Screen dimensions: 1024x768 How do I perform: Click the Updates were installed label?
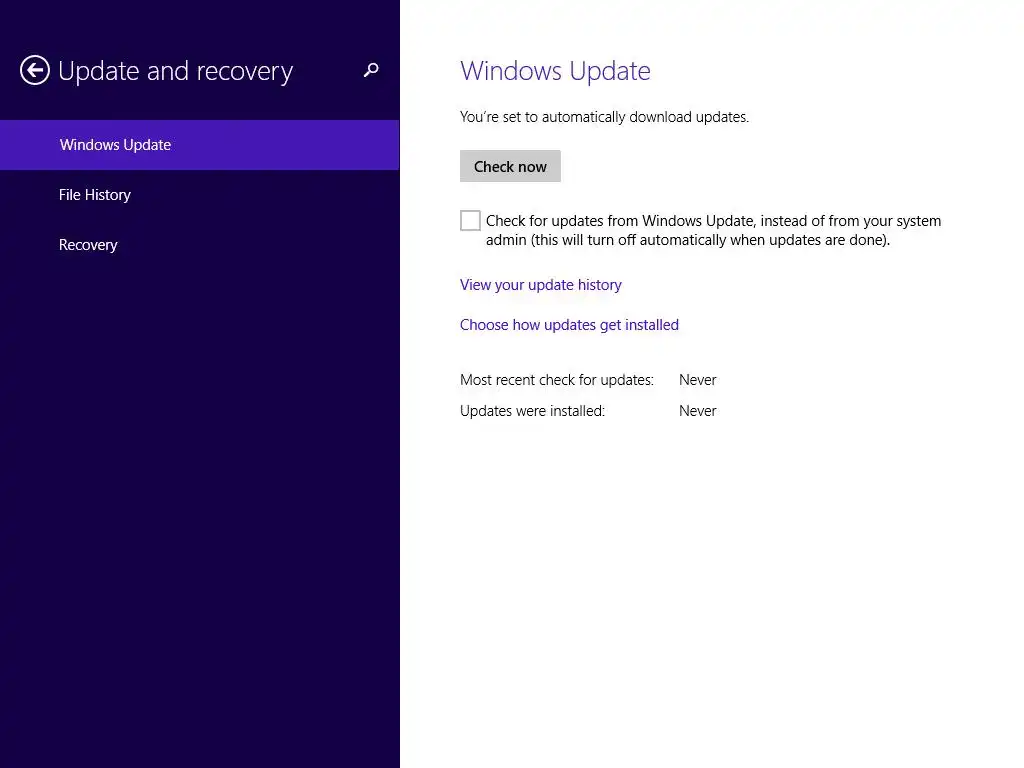click(532, 411)
